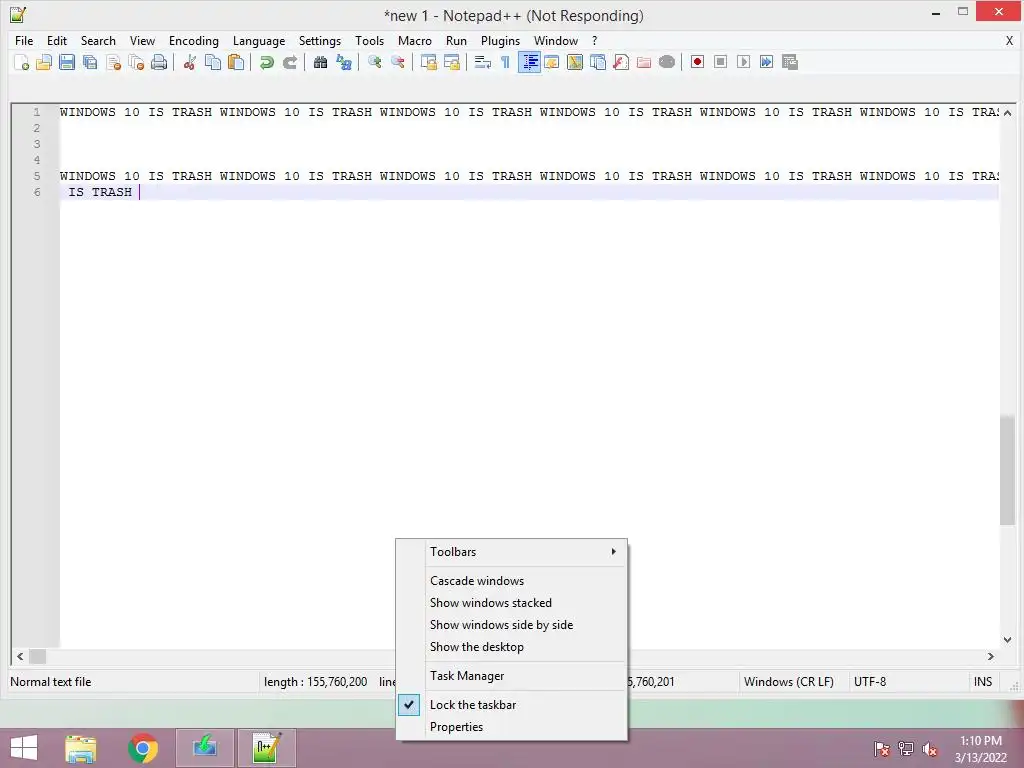Viewport: 1024px width, 768px height.
Task: Toggle the highlighted Indent Guide icon
Action: pyautogui.click(x=529, y=62)
